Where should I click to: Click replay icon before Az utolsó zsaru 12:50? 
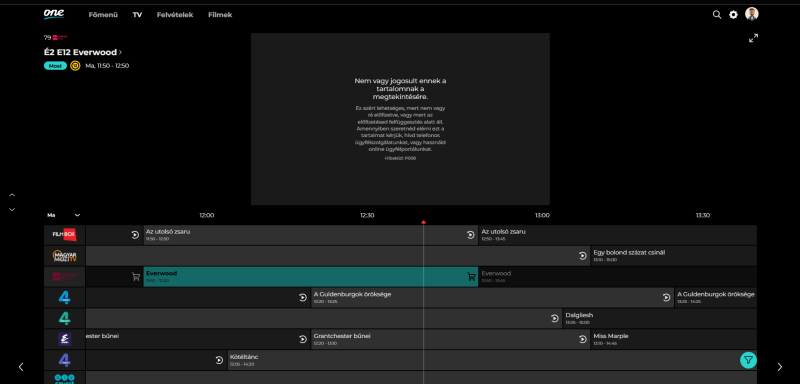(470, 235)
